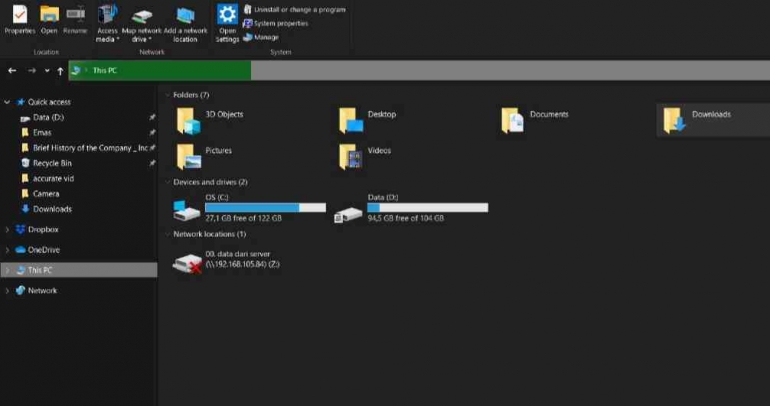Select Quick access in sidebar
The image size is (770, 406).
point(49,102)
